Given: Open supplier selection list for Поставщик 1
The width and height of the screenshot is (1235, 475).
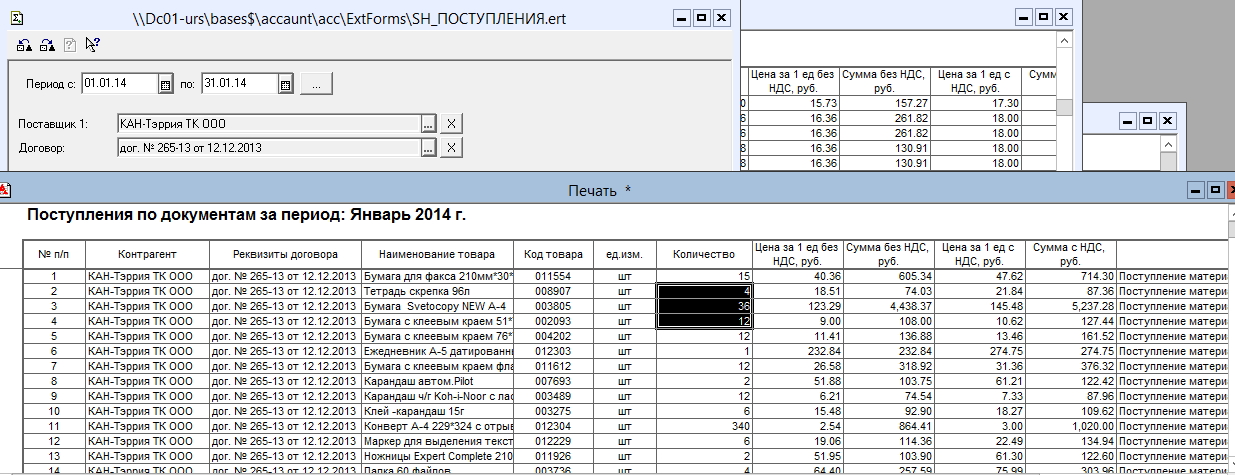Looking at the screenshot, I should 428,123.
